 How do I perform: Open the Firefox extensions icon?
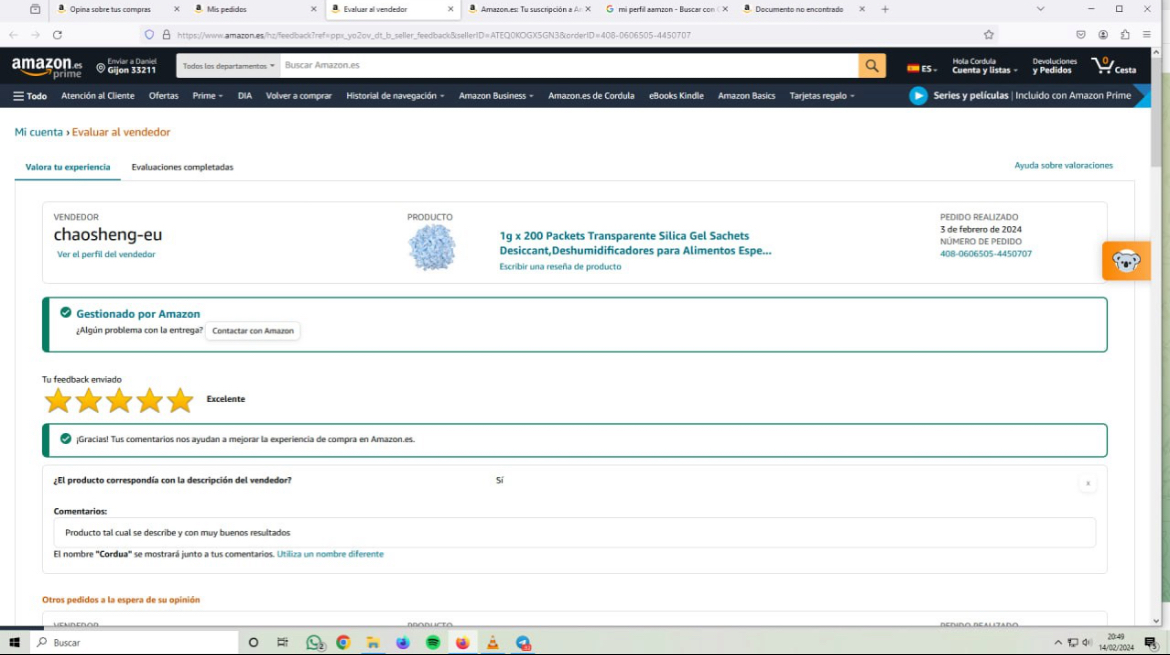tap(1125, 35)
